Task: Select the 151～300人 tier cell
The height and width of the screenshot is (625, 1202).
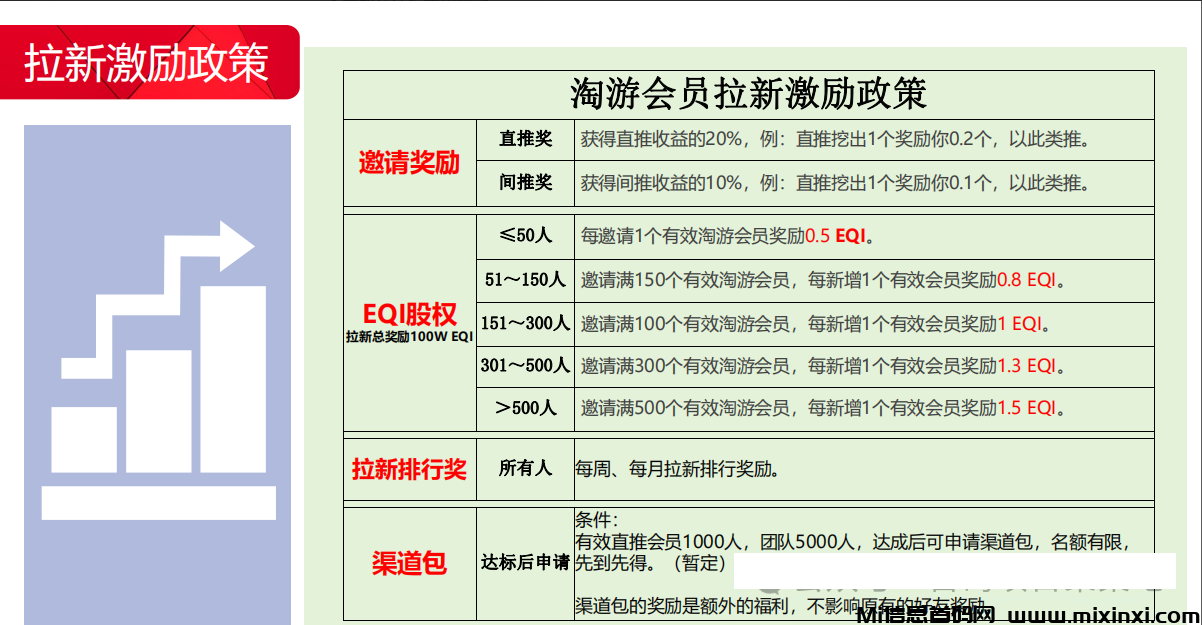Action: 525,323
